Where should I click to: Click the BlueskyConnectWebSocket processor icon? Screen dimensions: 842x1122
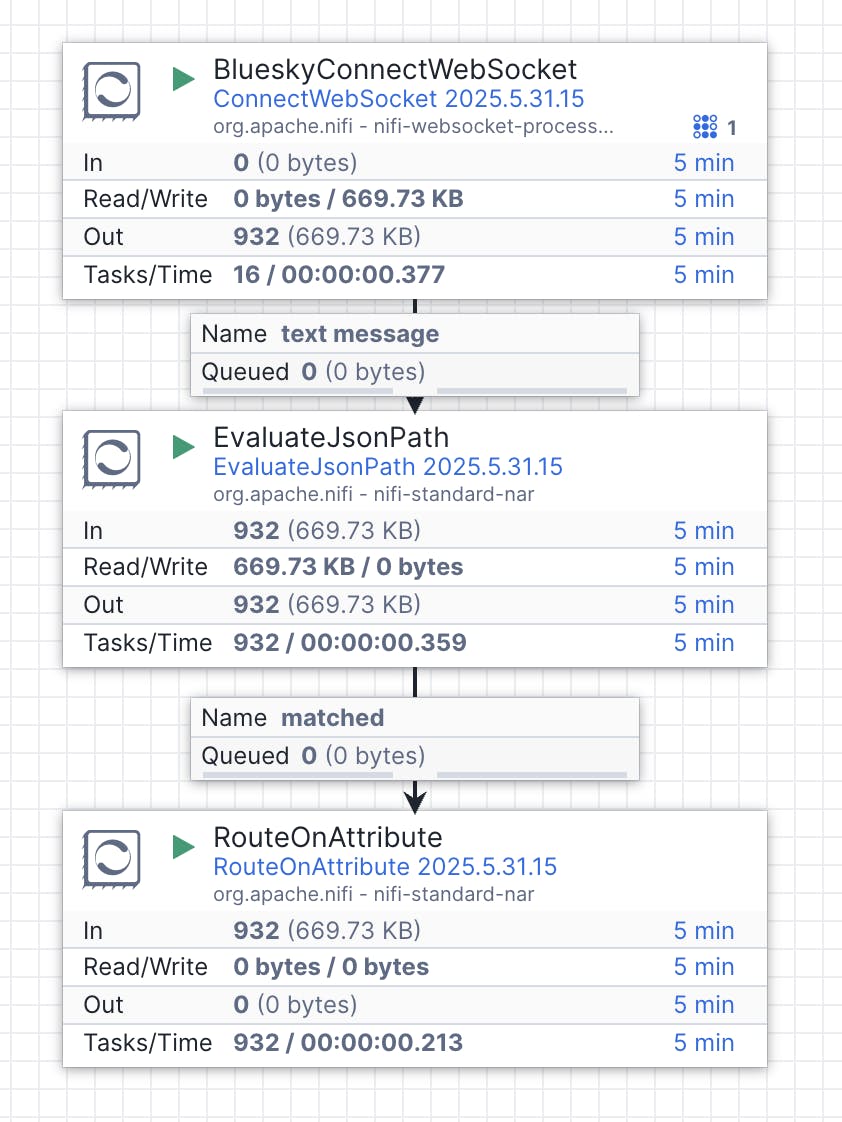click(x=112, y=91)
